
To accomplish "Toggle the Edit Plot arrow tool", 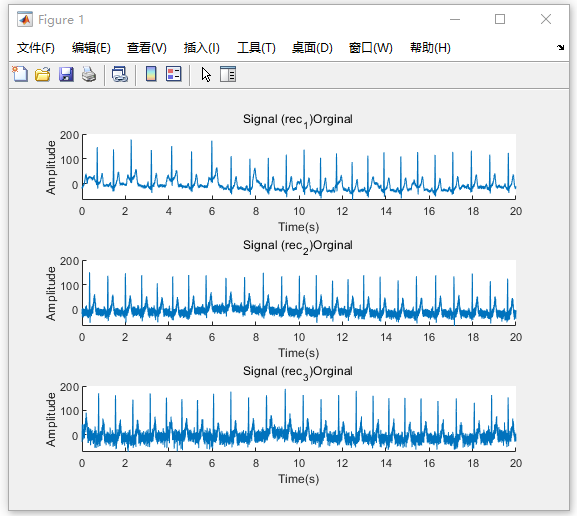I will (206, 74).
